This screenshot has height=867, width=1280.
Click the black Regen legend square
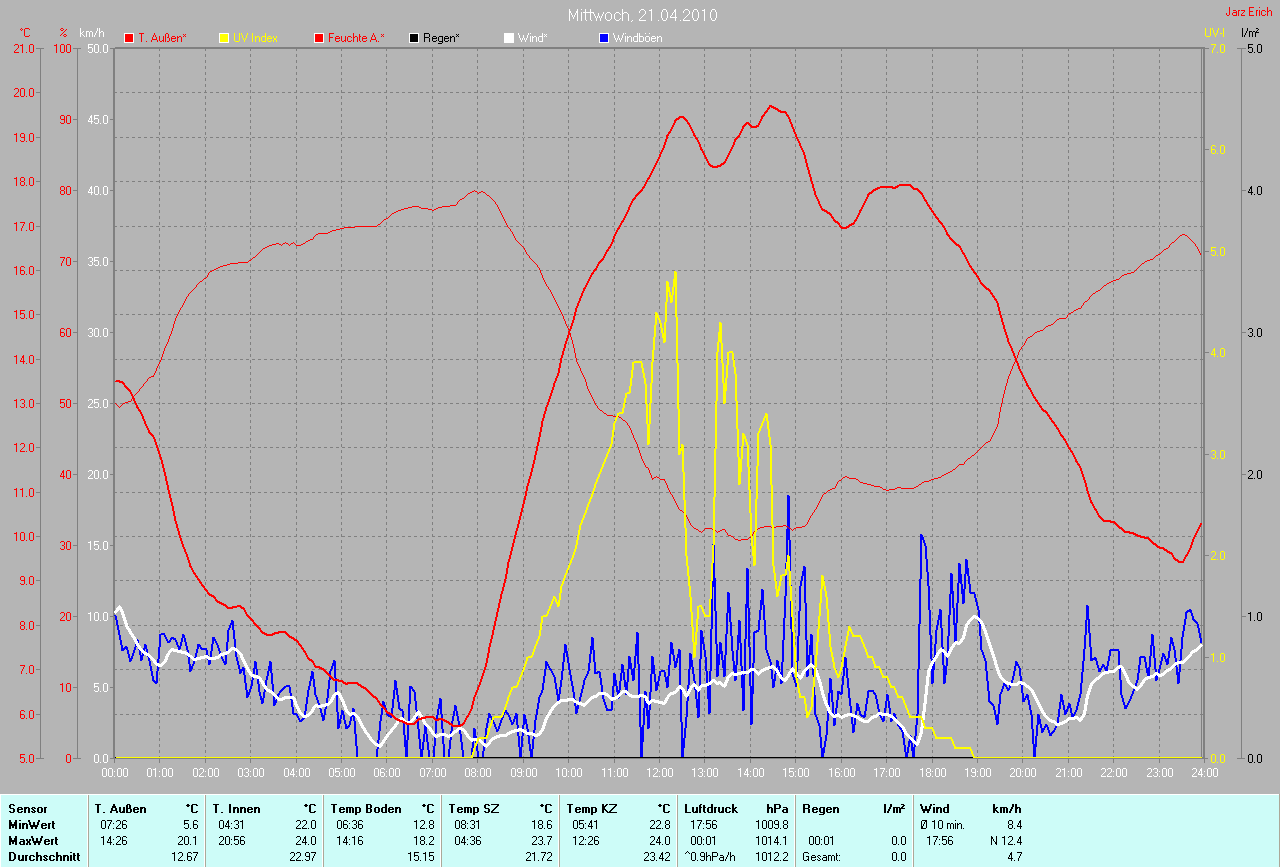tap(415, 38)
